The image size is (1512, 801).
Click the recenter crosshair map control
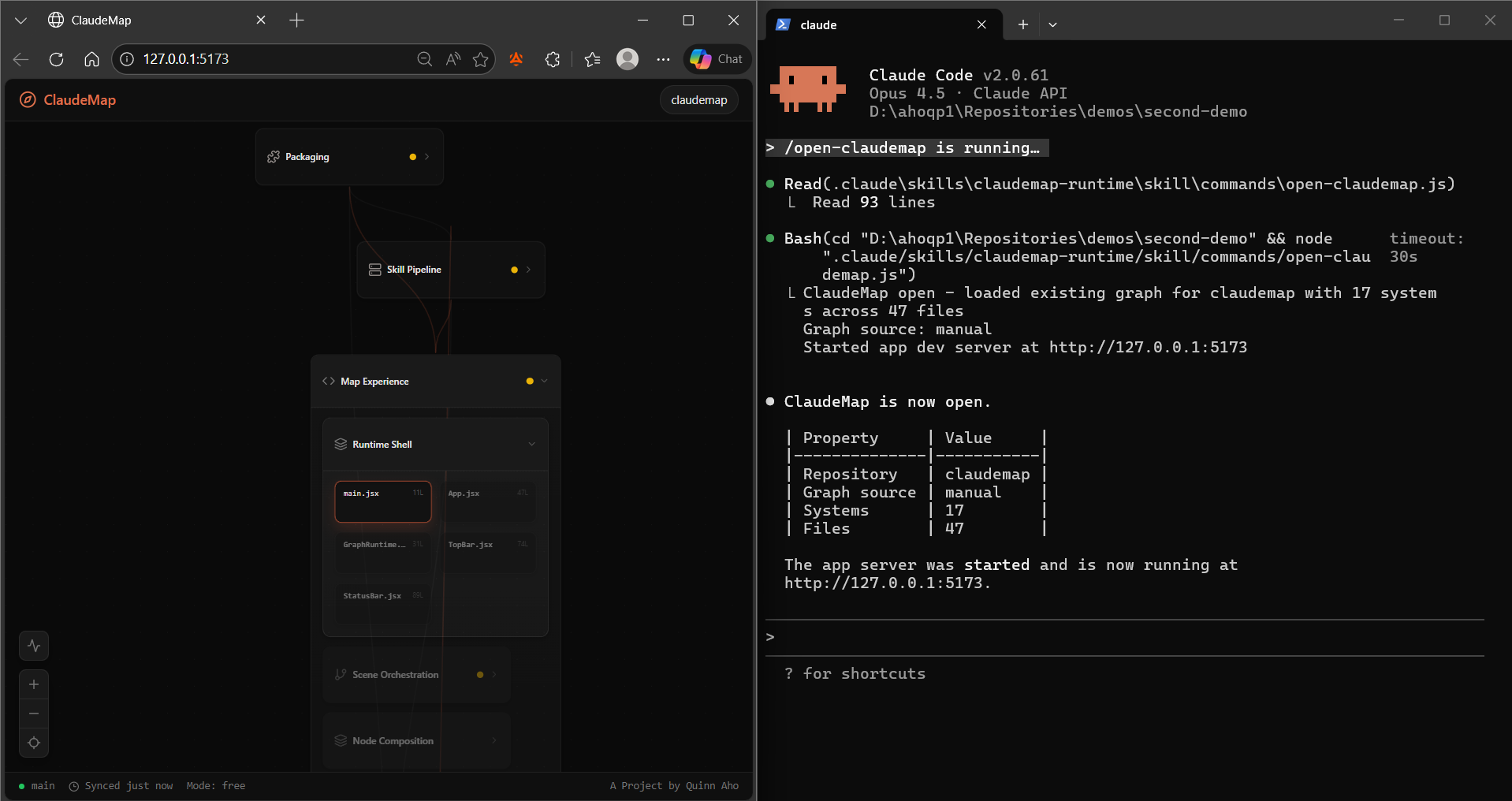[x=34, y=743]
